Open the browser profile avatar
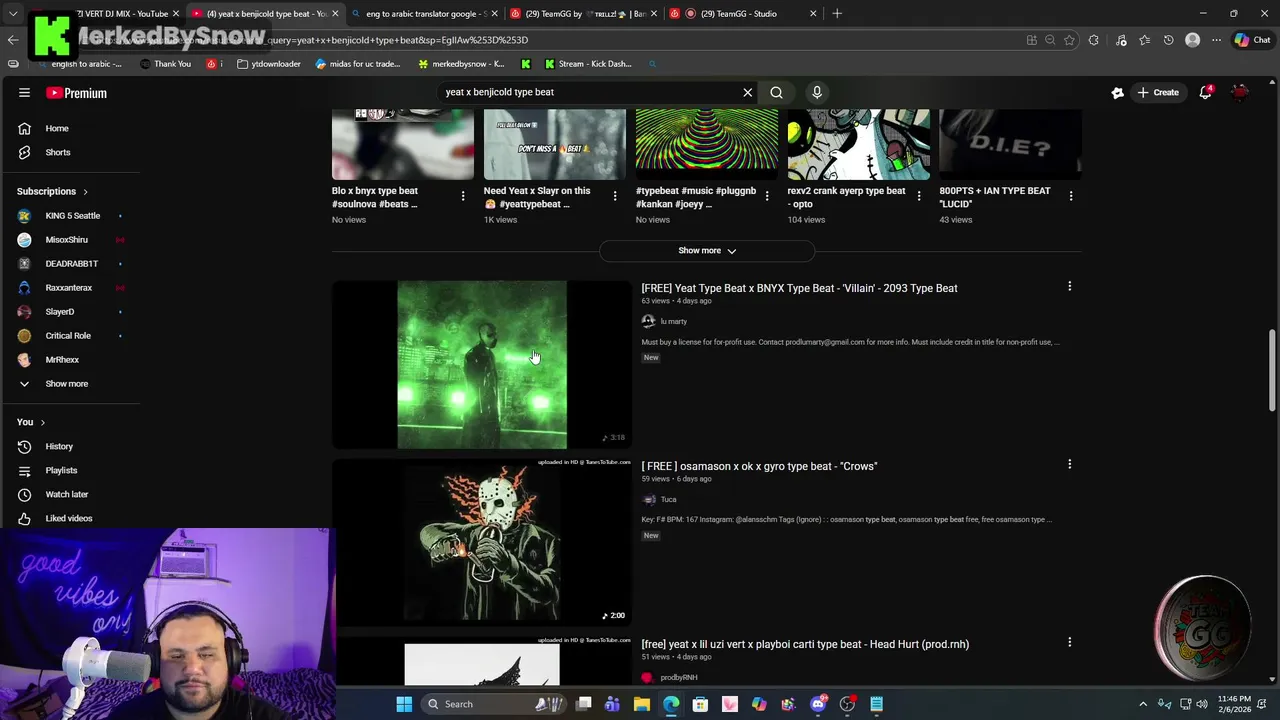 (x=1192, y=40)
